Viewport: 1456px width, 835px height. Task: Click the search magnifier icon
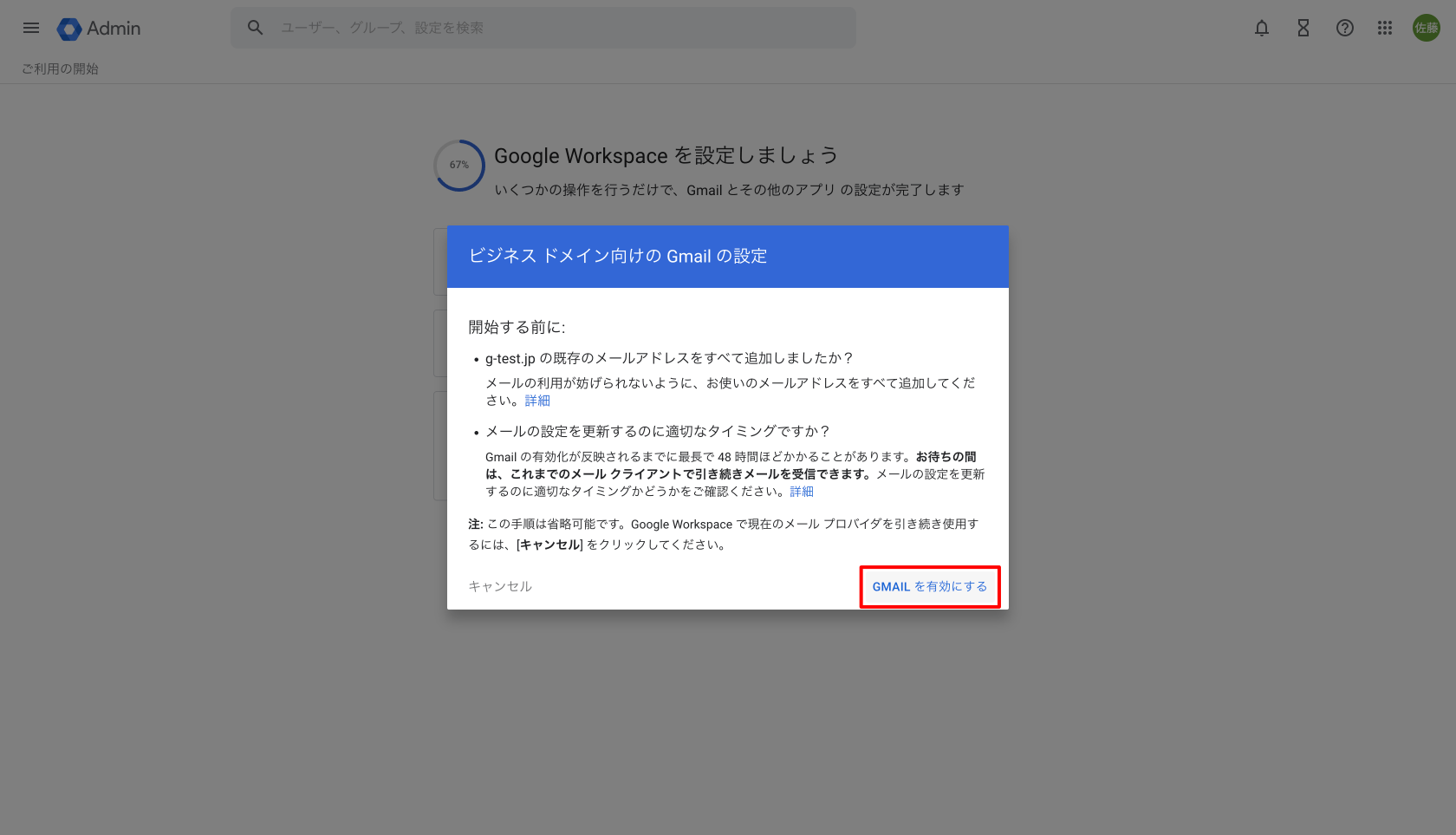[x=255, y=28]
